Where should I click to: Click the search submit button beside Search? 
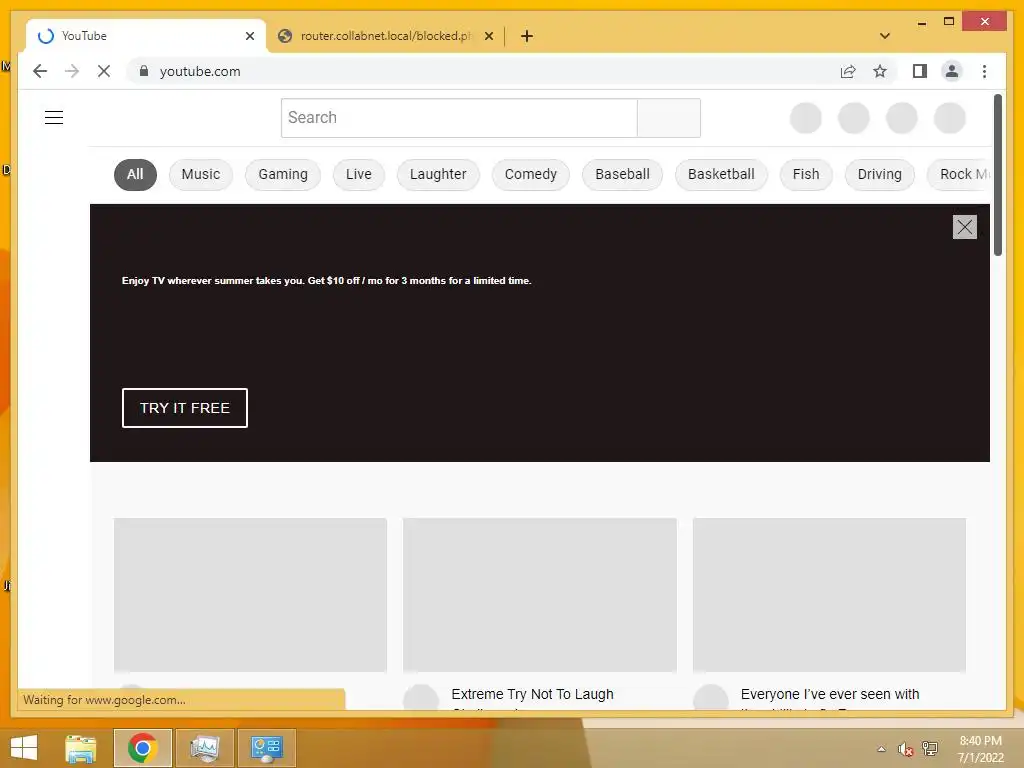pos(669,118)
